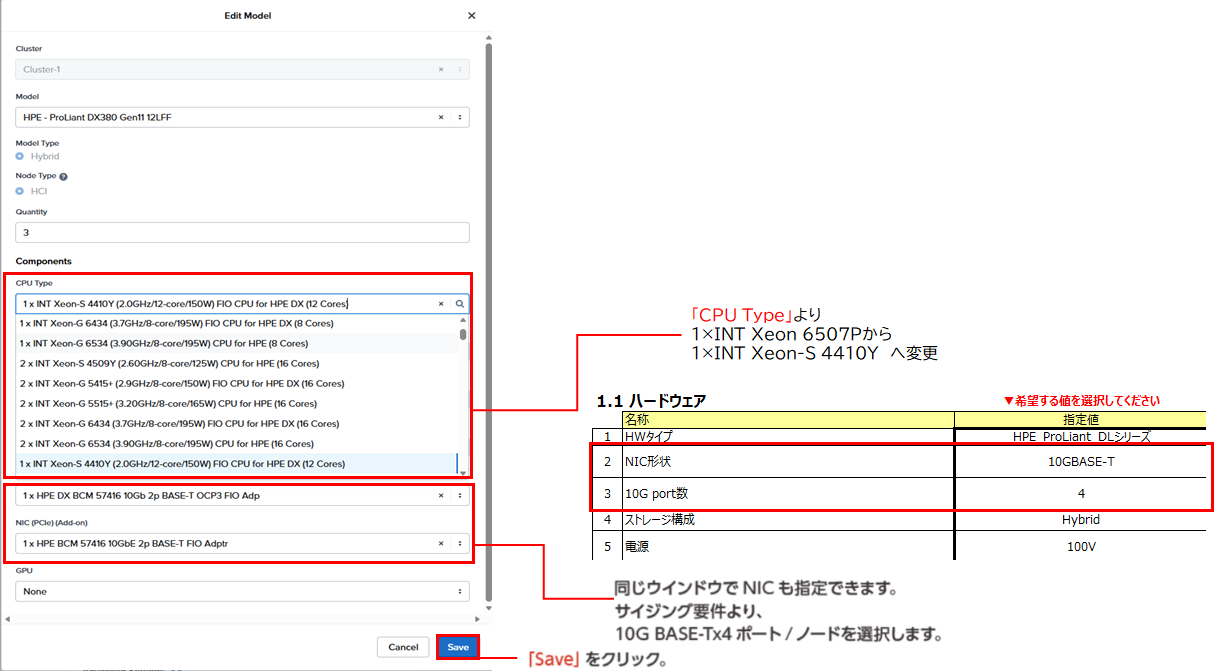
Task: Clear the Model field selection
Action: pos(441,117)
